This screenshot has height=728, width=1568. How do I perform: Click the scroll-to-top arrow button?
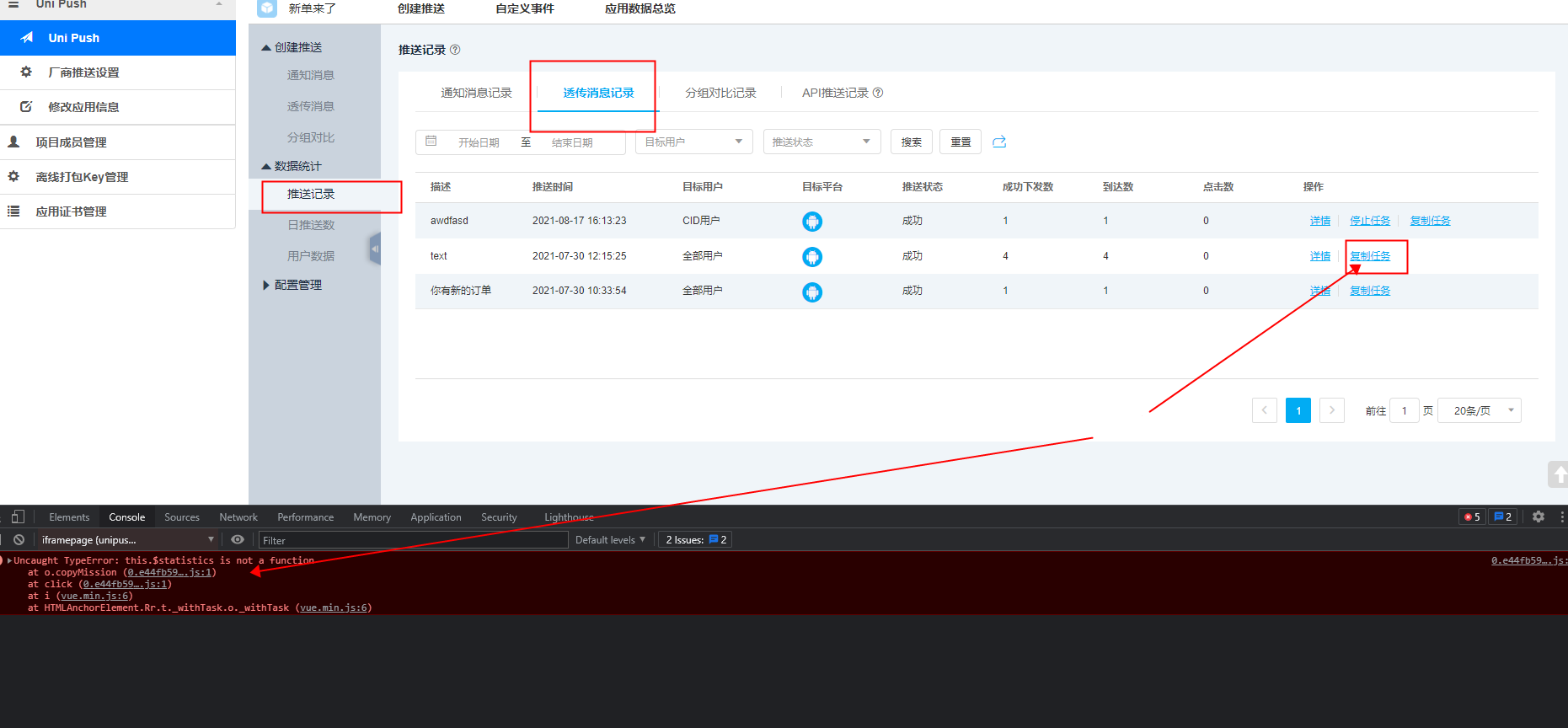click(x=1558, y=474)
